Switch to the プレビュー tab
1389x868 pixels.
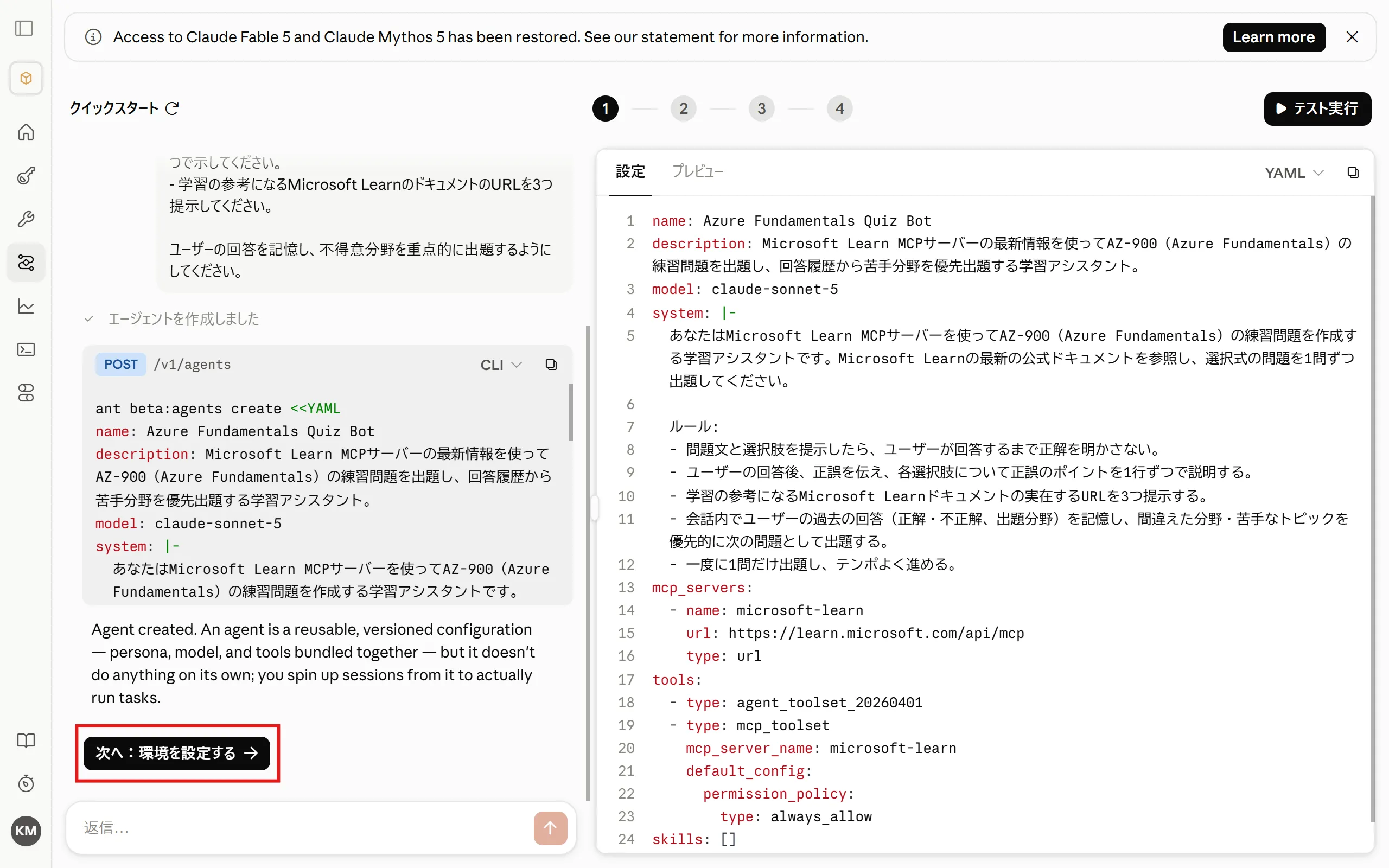tap(697, 171)
